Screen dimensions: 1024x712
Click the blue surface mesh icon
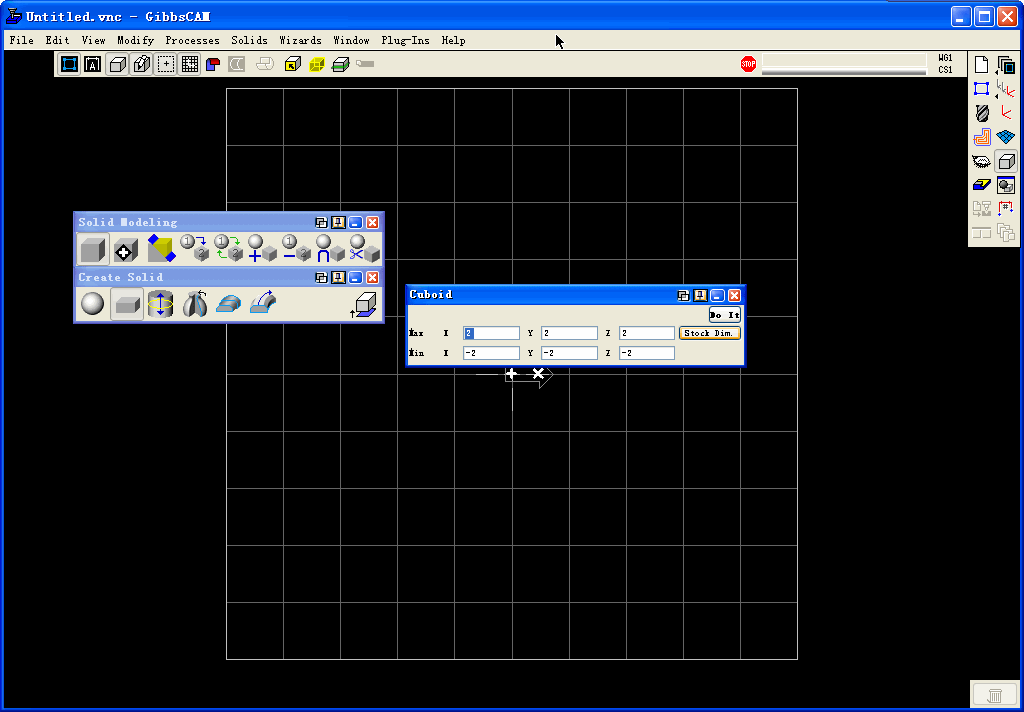(1006, 137)
